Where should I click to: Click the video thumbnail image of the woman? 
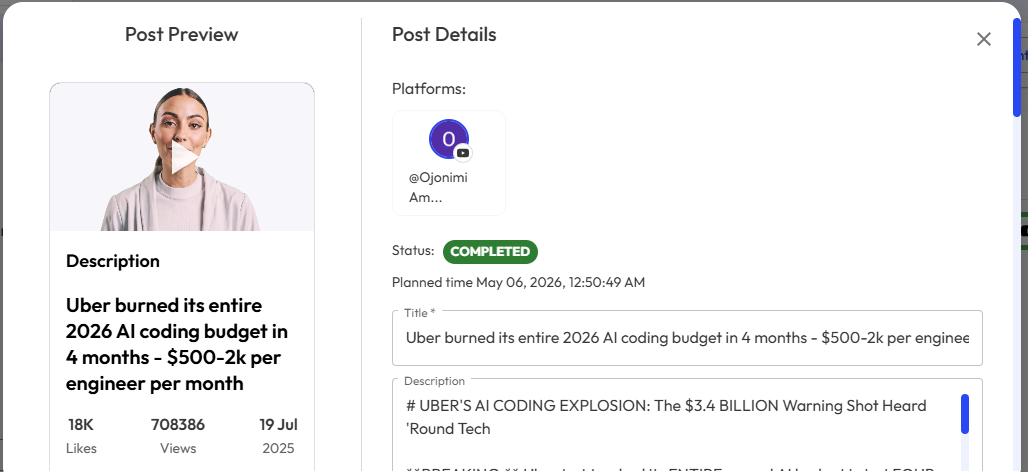click(x=182, y=157)
